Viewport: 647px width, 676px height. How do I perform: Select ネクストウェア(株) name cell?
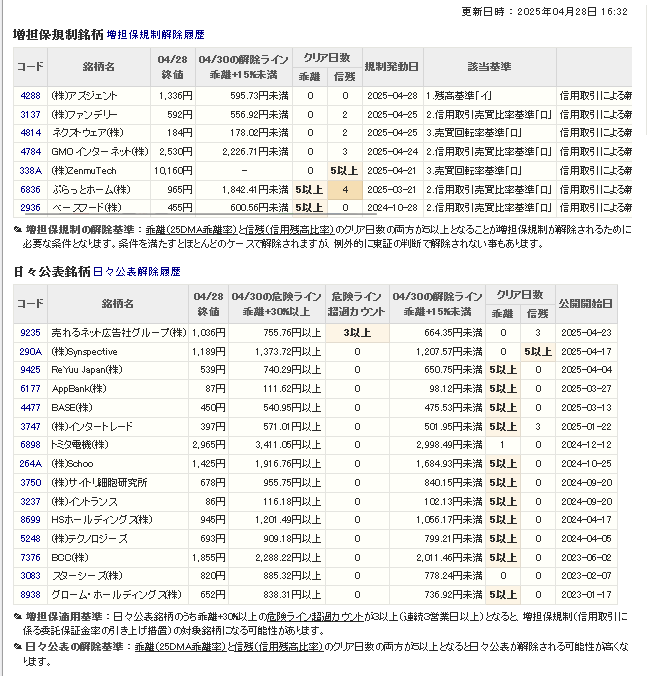click(x=99, y=133)
